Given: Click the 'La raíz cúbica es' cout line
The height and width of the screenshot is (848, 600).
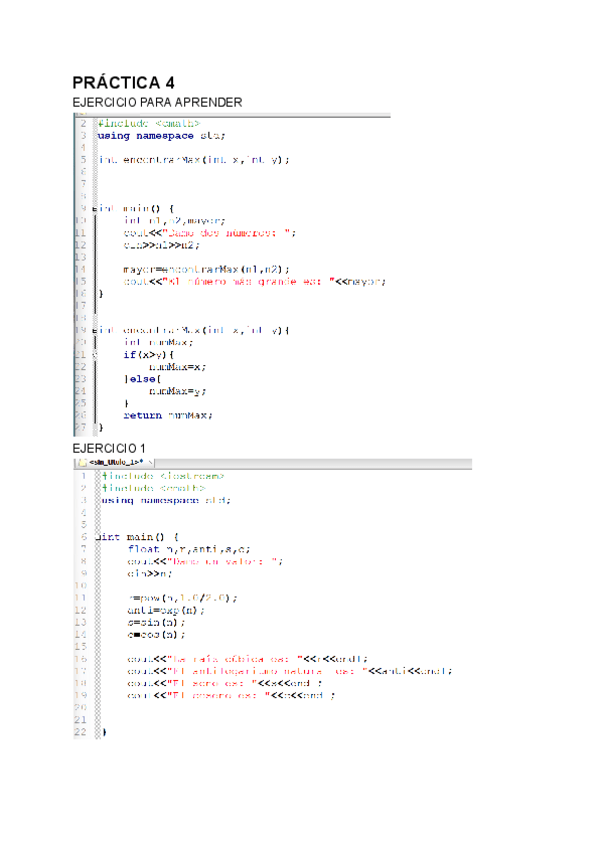Looking at the screenshot, I should (247, 659).
